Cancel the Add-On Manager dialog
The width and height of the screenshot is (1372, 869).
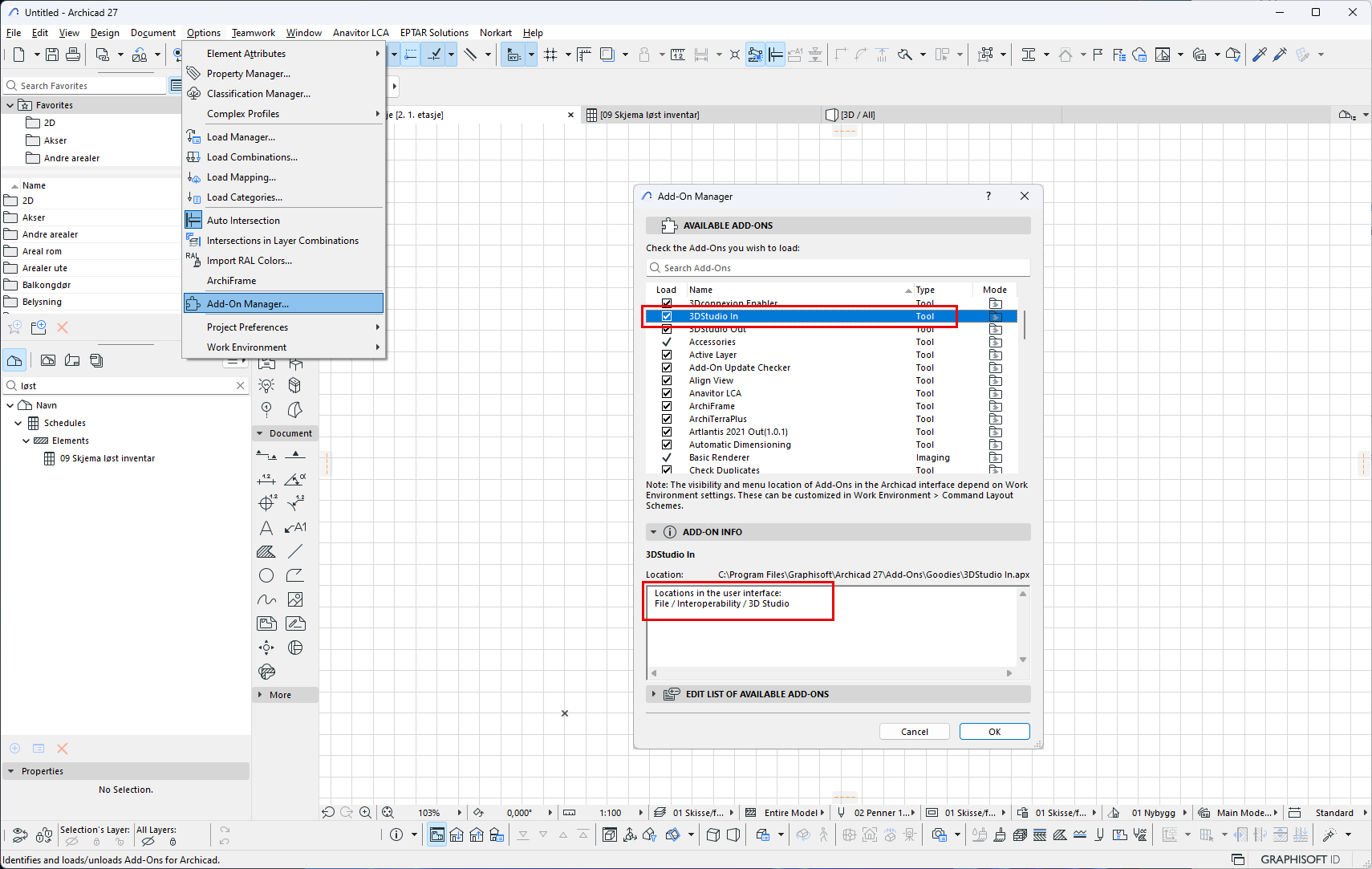[x=914, y=732]
